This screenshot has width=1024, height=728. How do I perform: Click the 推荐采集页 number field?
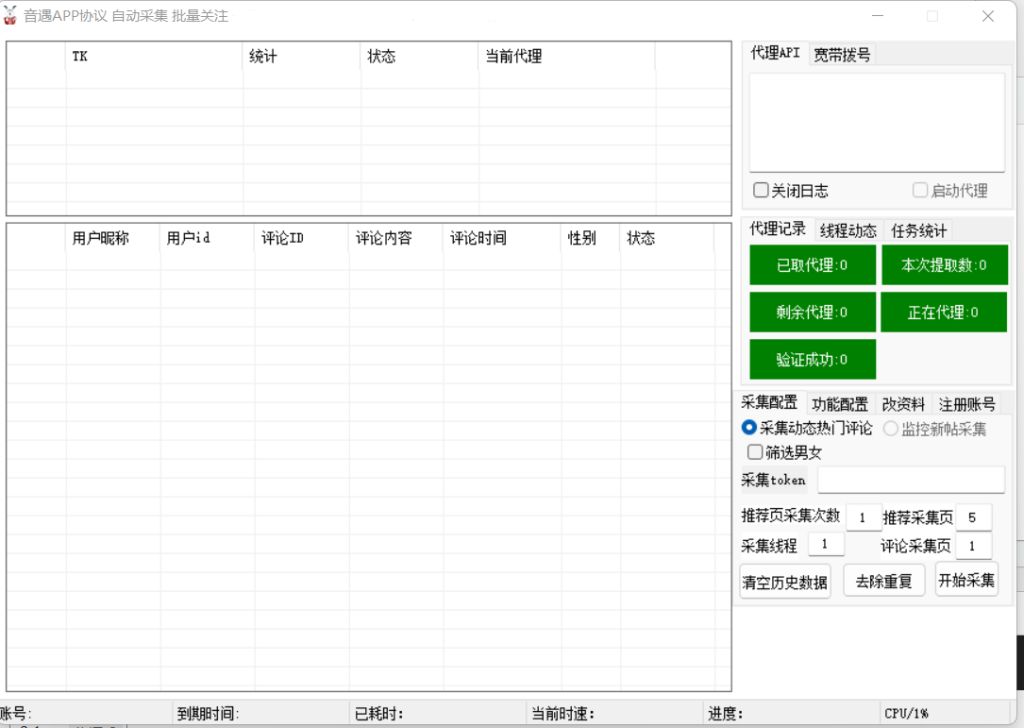coord(973,517)
